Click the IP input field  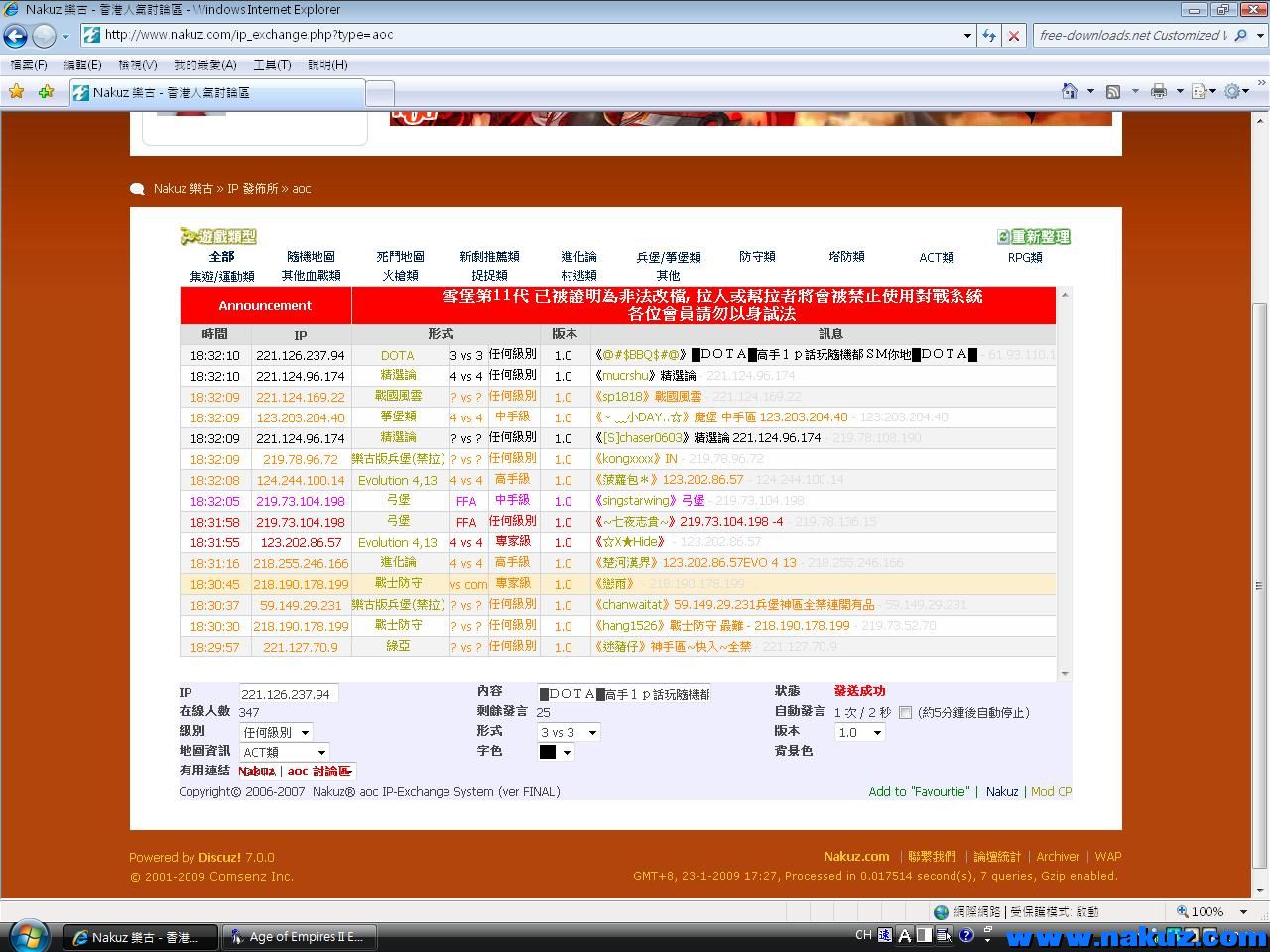[x=289, y=694]
